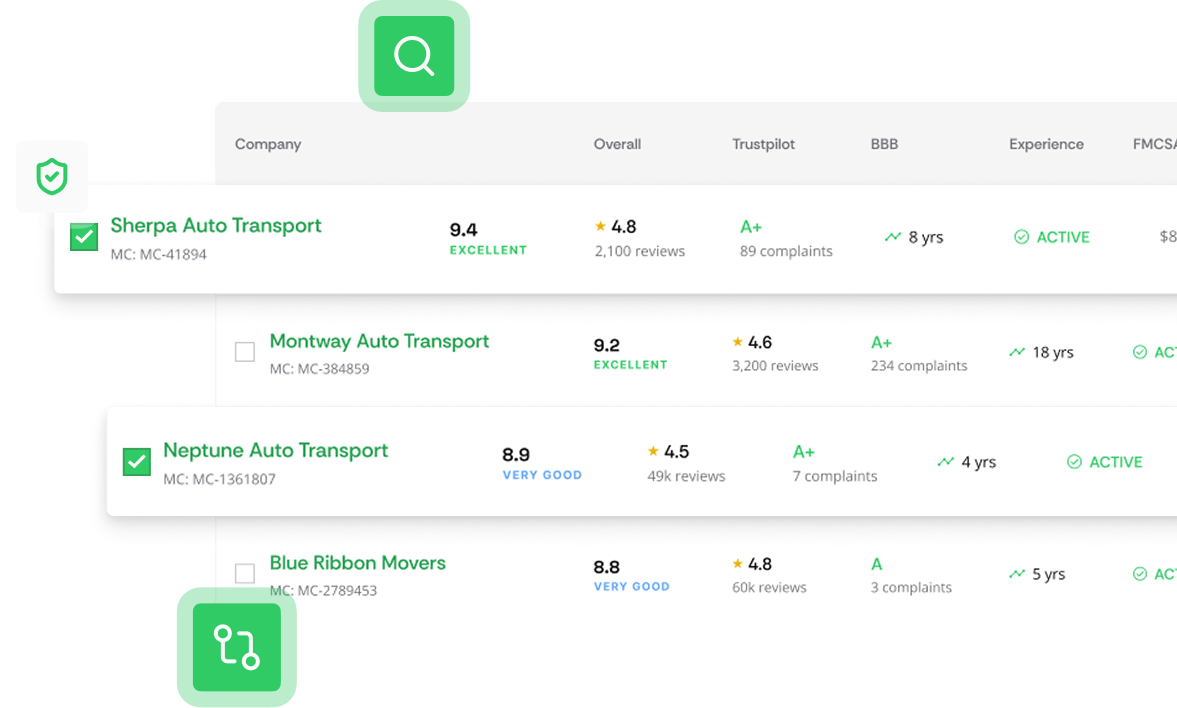Click the 234 complaints text
Image resolution: width=1177 pixels, height=708 pixels.
click(x=919, y=366)
